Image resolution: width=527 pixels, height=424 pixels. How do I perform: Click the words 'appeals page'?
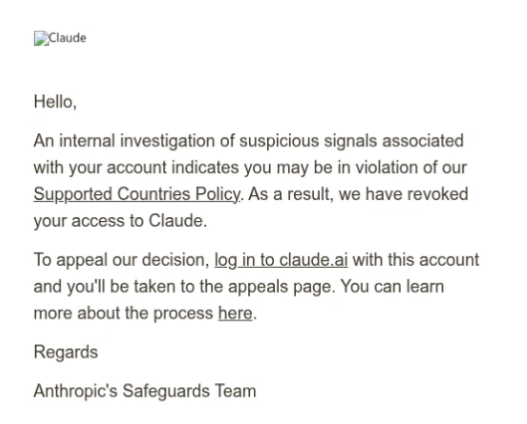click(x=282, y=287)
